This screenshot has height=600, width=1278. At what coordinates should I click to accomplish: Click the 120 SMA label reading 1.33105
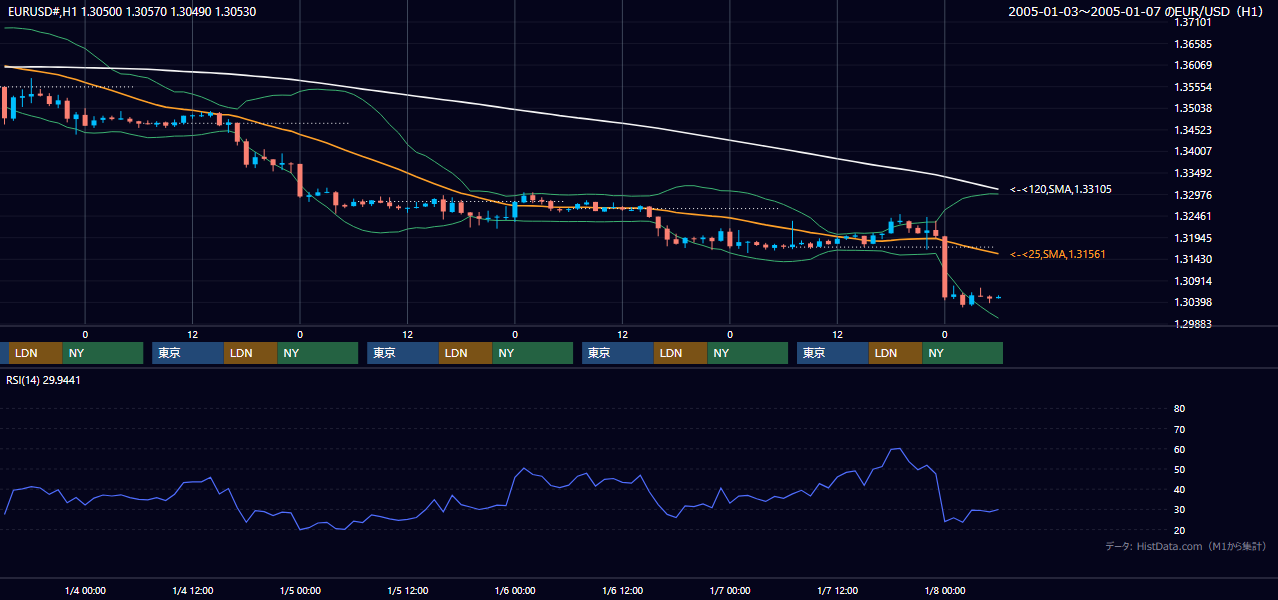coord(1060,189)
